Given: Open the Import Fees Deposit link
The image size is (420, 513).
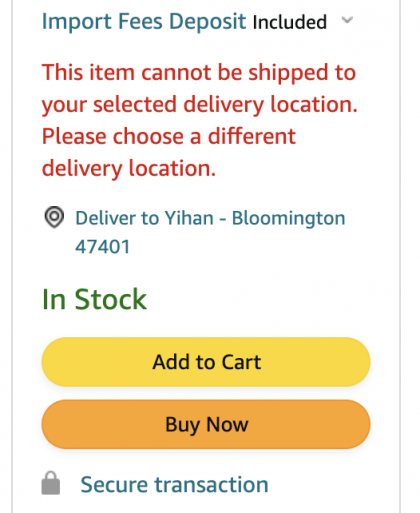Looking at the screenshot, I should (x=144, y=22).
